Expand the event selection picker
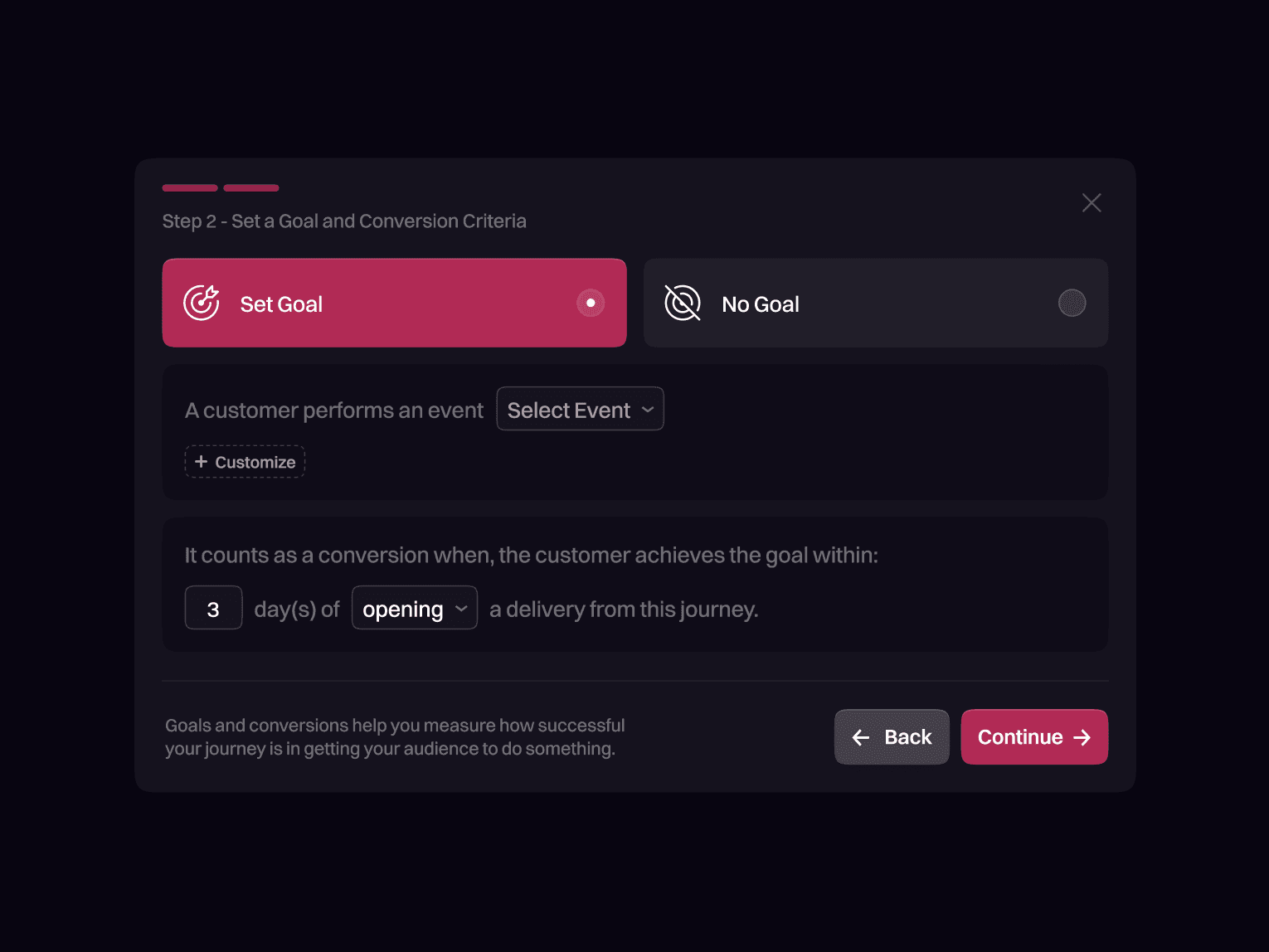This screenshot has height=952, width=1269. 580,408
